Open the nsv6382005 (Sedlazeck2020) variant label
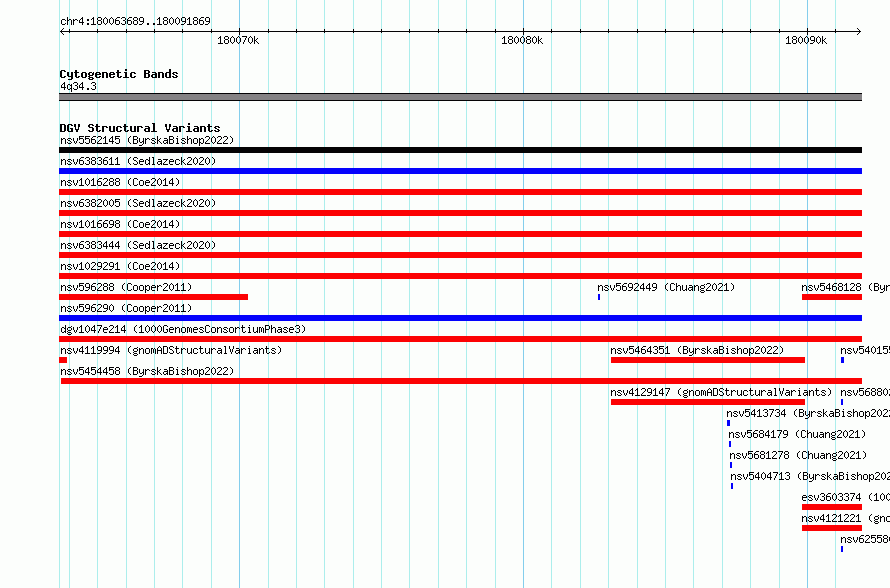 (x=138, y=203)
